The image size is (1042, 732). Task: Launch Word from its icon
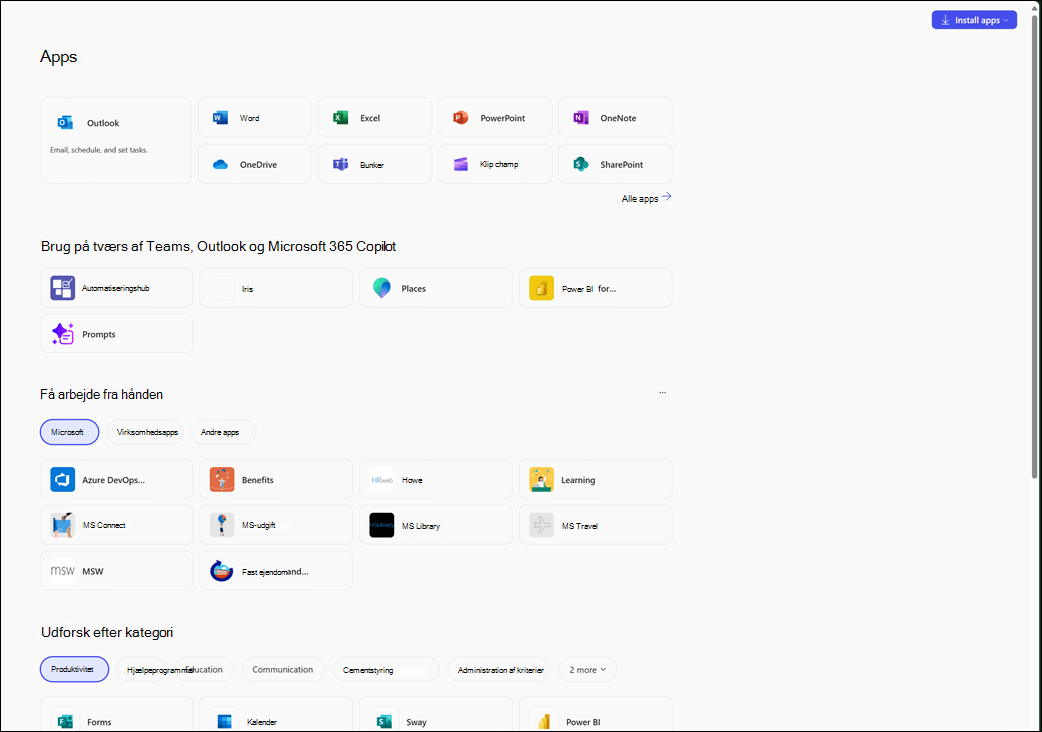(220, 118)
